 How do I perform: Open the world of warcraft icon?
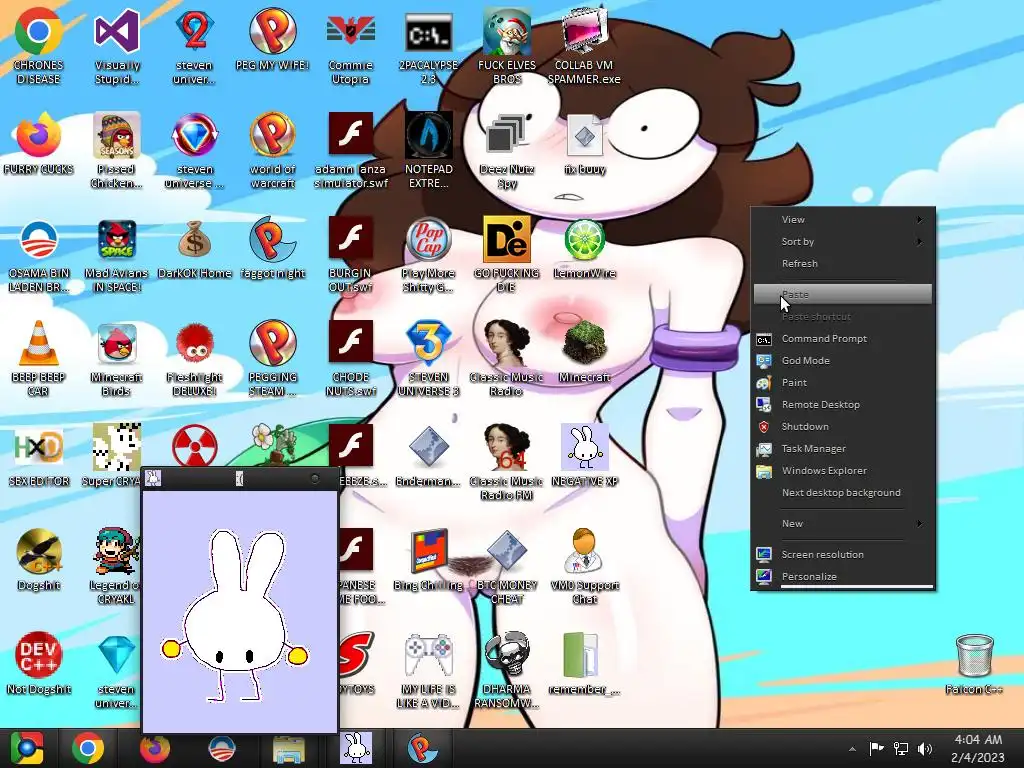(x=272, y=136)
